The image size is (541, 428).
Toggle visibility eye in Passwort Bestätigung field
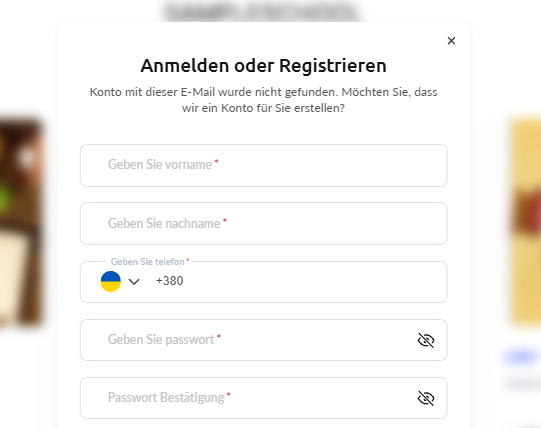426,398
